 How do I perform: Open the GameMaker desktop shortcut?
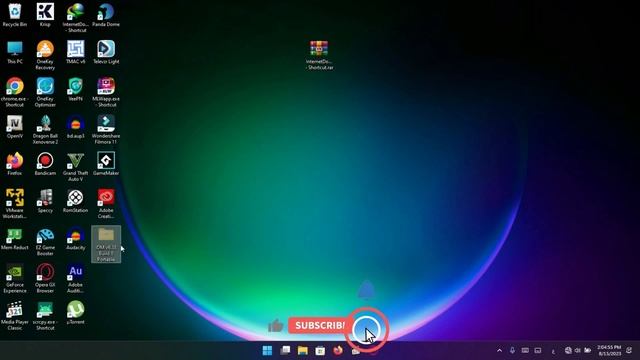pyautogui.click(x=106, y=164)
